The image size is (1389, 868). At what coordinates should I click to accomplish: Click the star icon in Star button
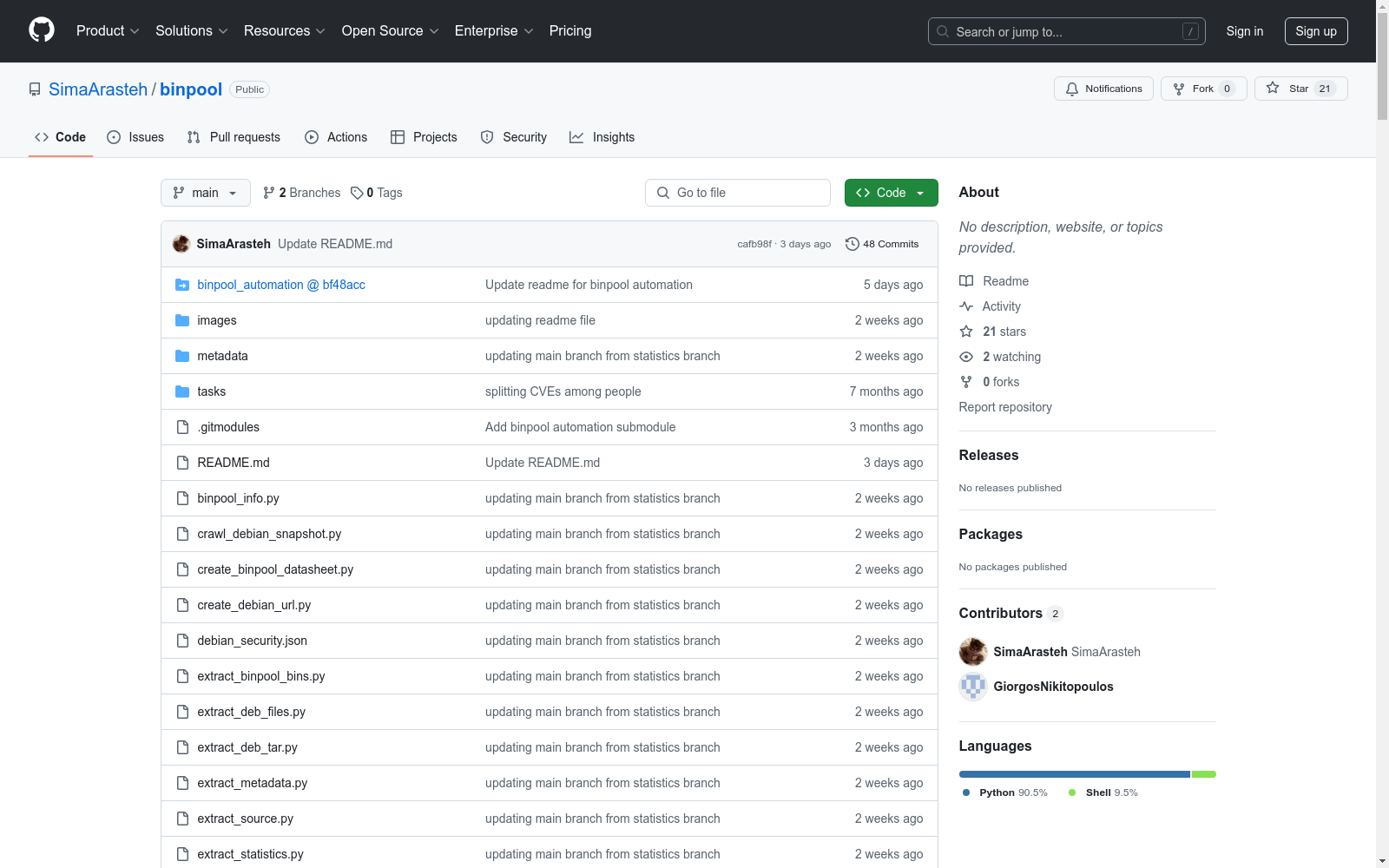pyautogui.click(x=1273, y=88)
